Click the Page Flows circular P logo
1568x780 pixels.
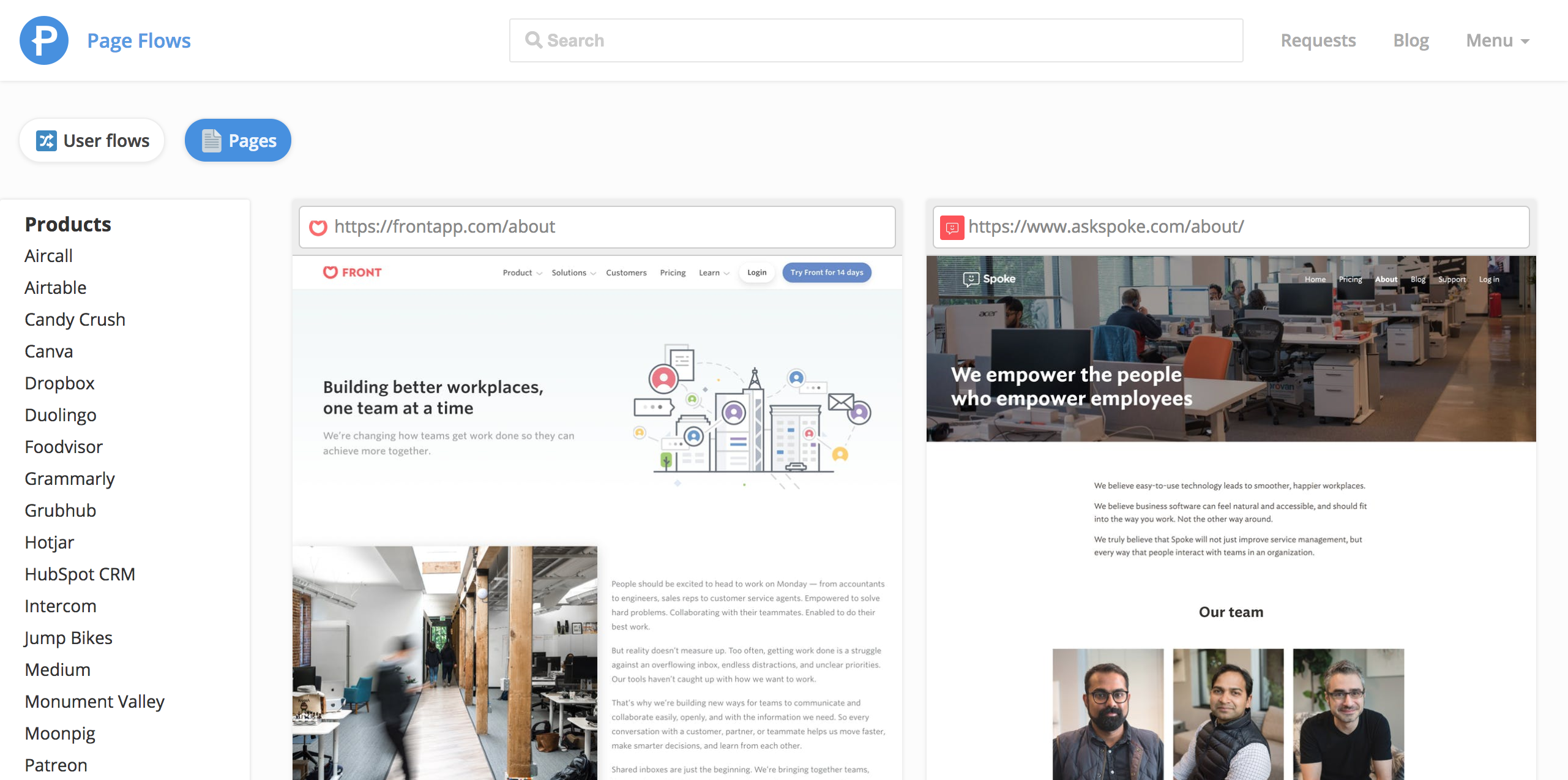pyautogui.click(x=43, y=40)
